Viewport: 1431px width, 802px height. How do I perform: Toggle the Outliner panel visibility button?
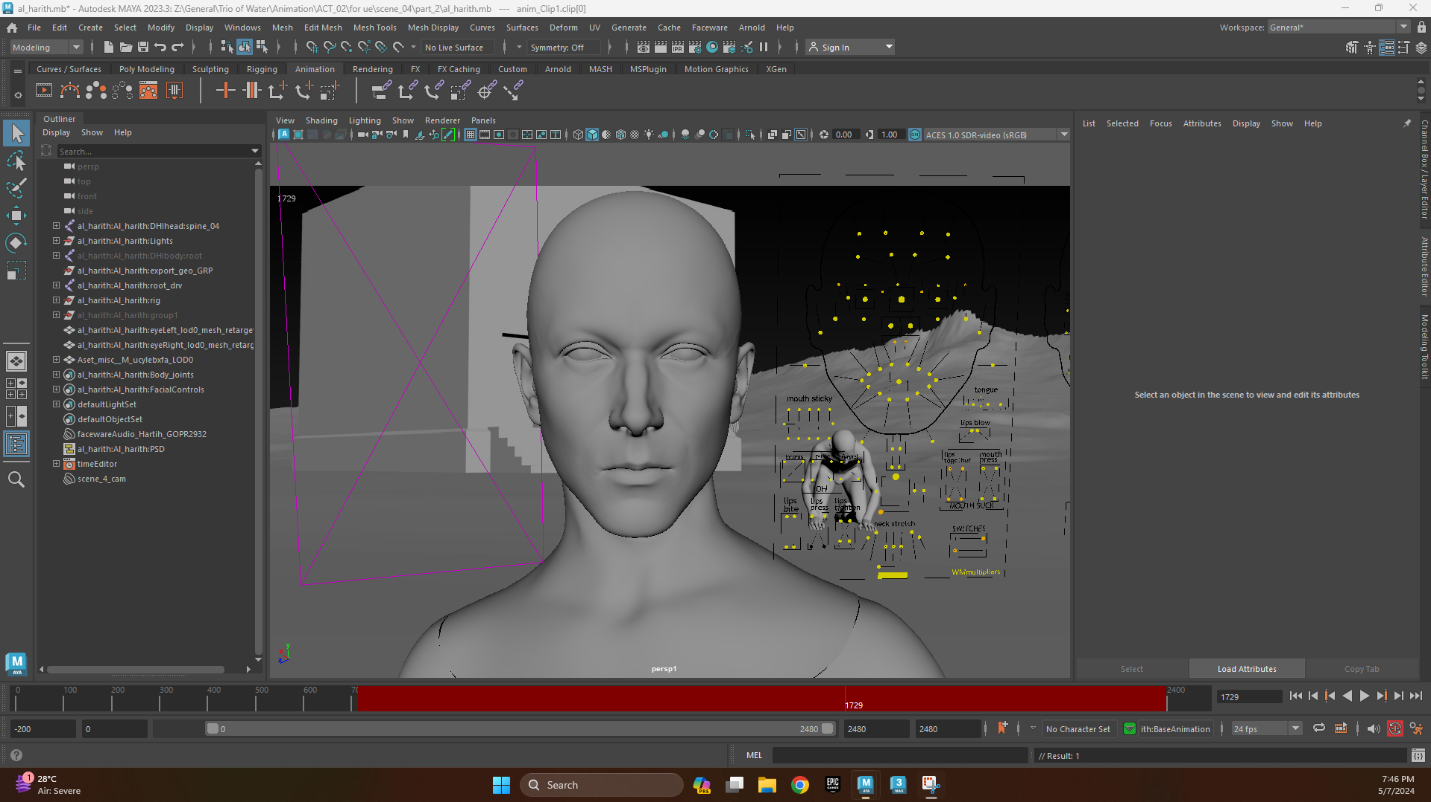point(16,444)
